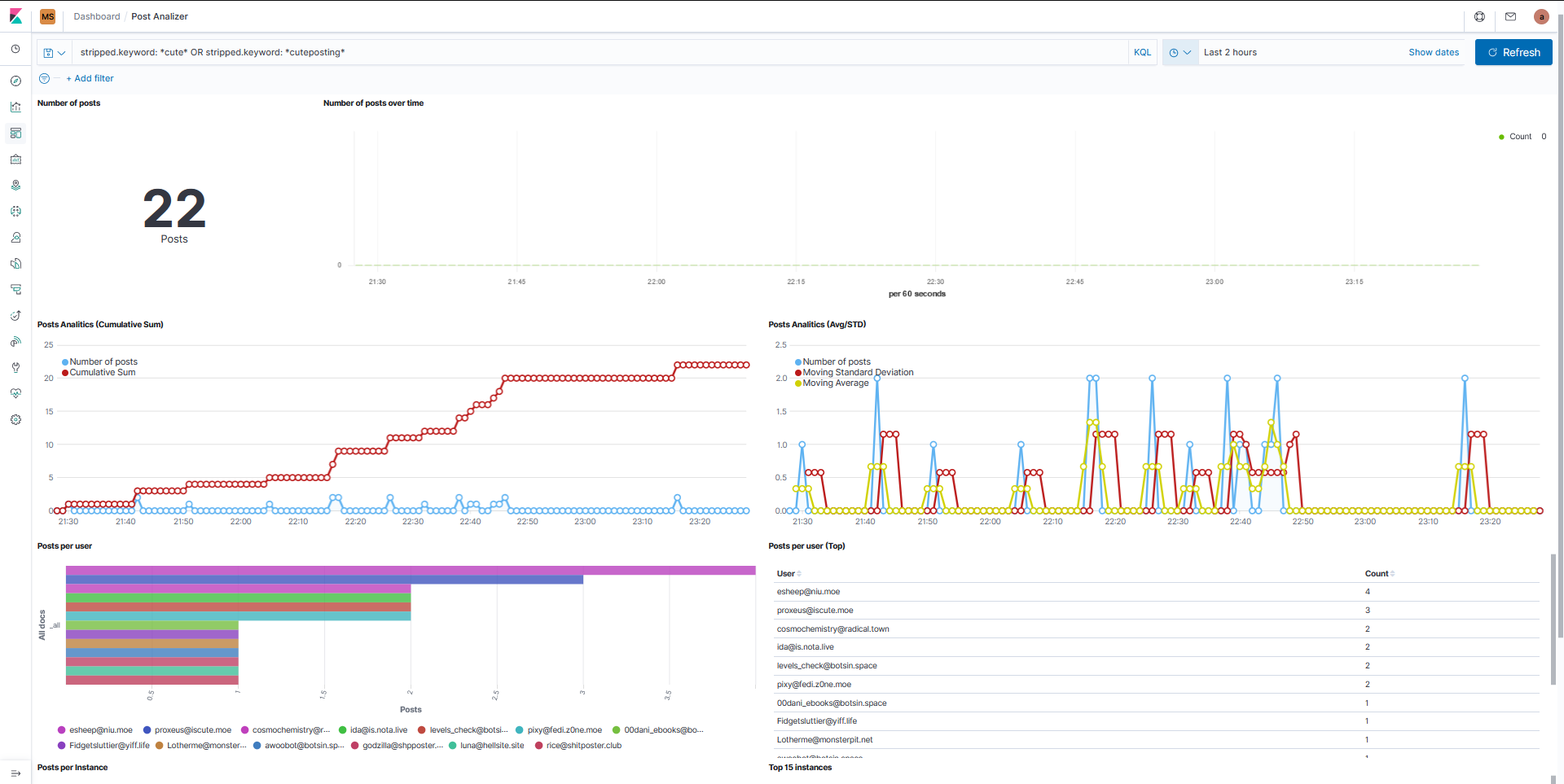
Task: Toggle Cumulative Sum series in legend
Action: point(102,373)
